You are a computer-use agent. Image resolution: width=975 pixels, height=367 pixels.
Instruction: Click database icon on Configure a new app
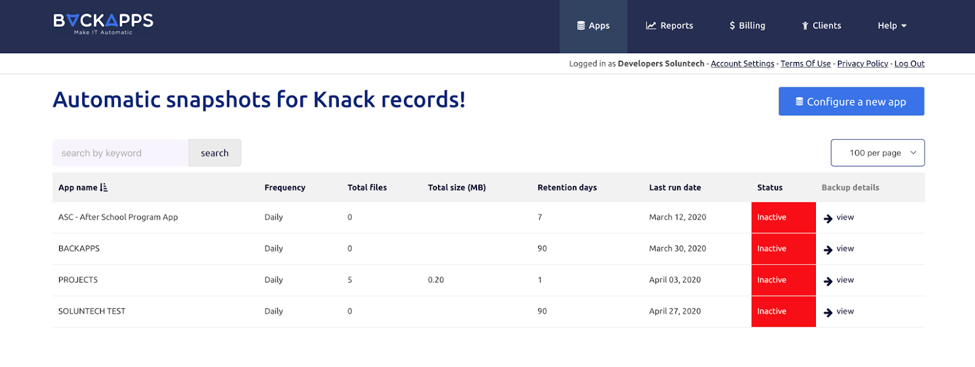(x=800, y=102)
